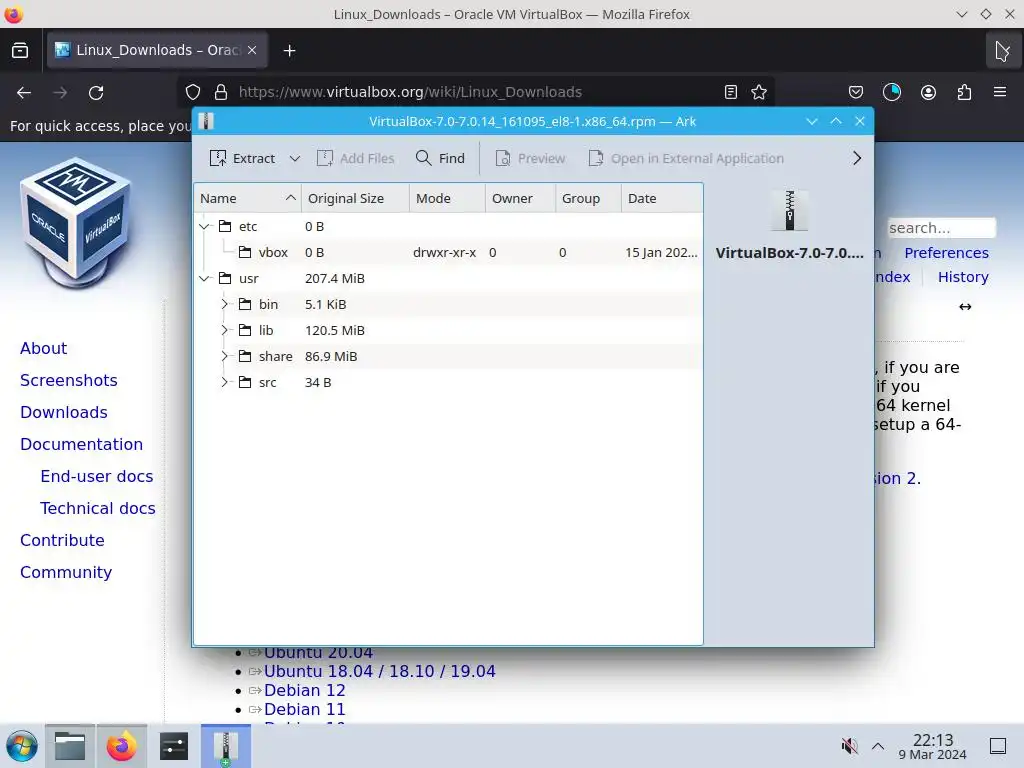The height and width of the screenshot is (768, 1024).
Task: Expand the lib folder
Action: coord(224,330)
